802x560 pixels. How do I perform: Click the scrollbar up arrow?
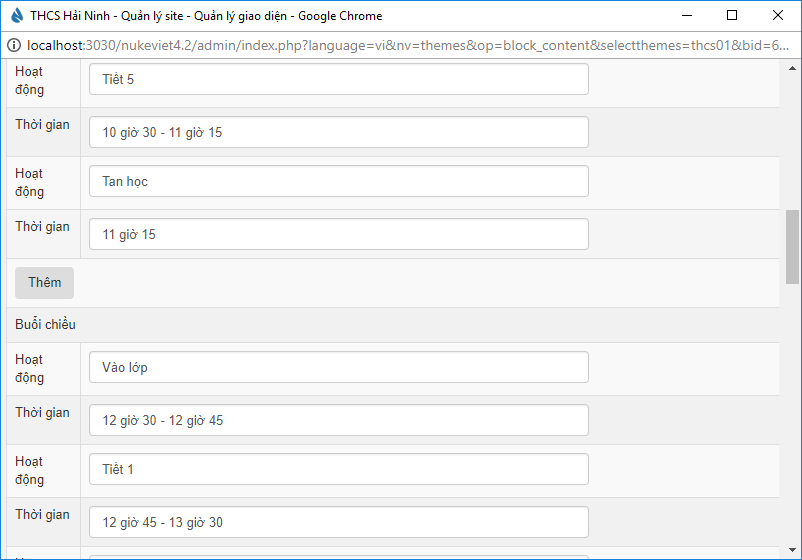coord(792,68)
